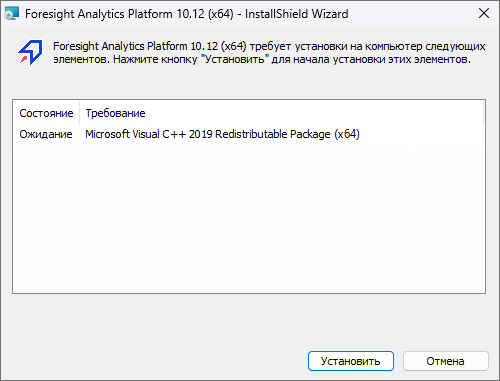Click the instruction text Нажмите кнопку "Установить"
The width and height of the screenshot is (500, 381).
tap(189, 59)
